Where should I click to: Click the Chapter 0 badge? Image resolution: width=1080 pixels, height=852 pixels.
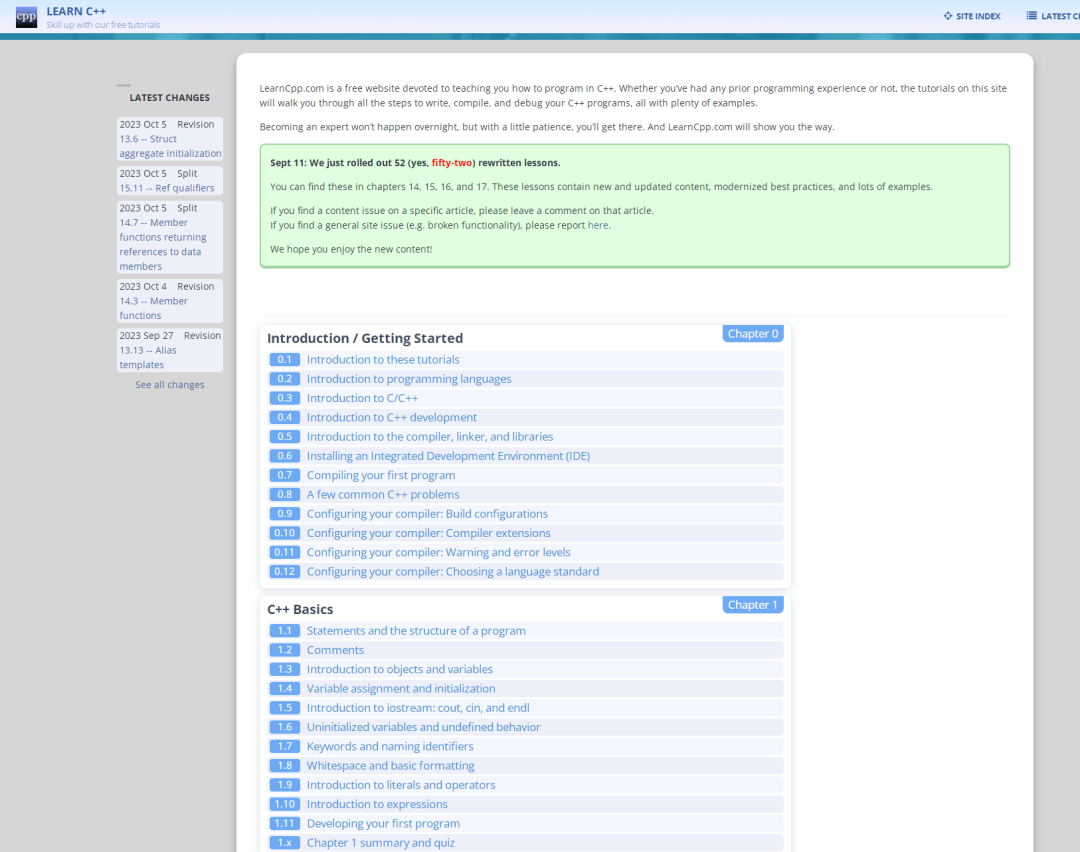pos(753,333)
